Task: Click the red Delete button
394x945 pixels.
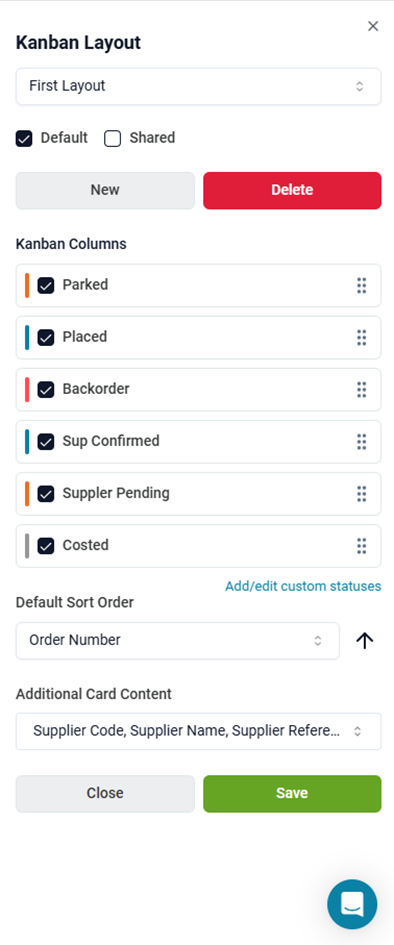Action: 292,190
